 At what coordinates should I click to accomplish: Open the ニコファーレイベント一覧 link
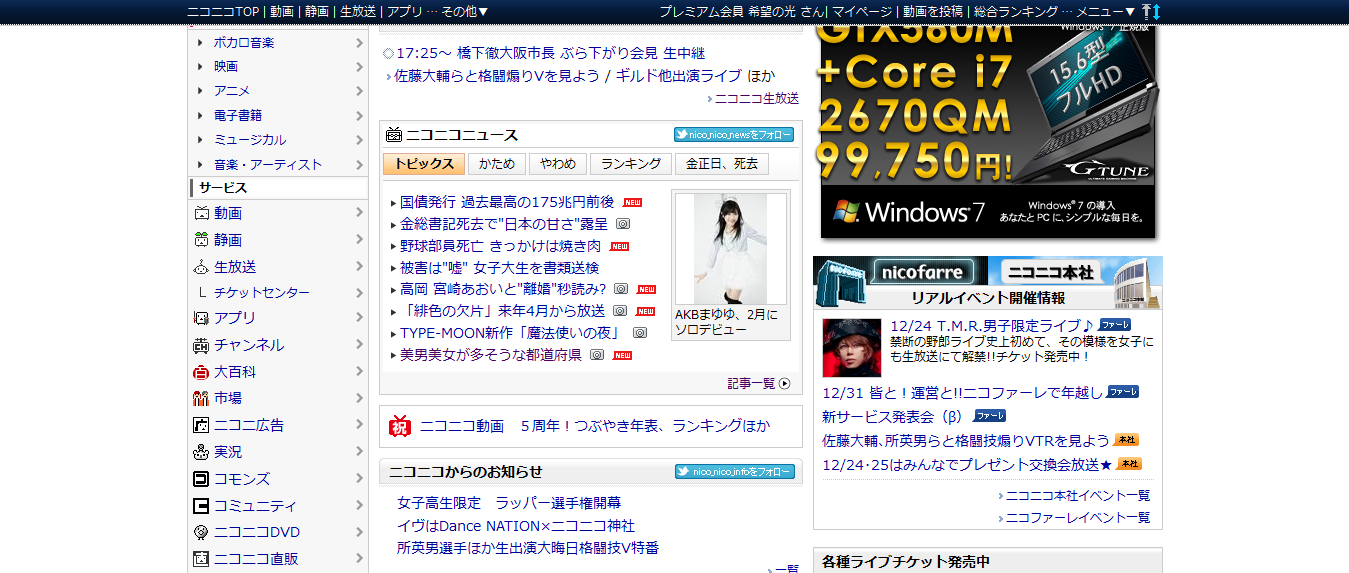pyautogui.click(x=1078, y=517)
